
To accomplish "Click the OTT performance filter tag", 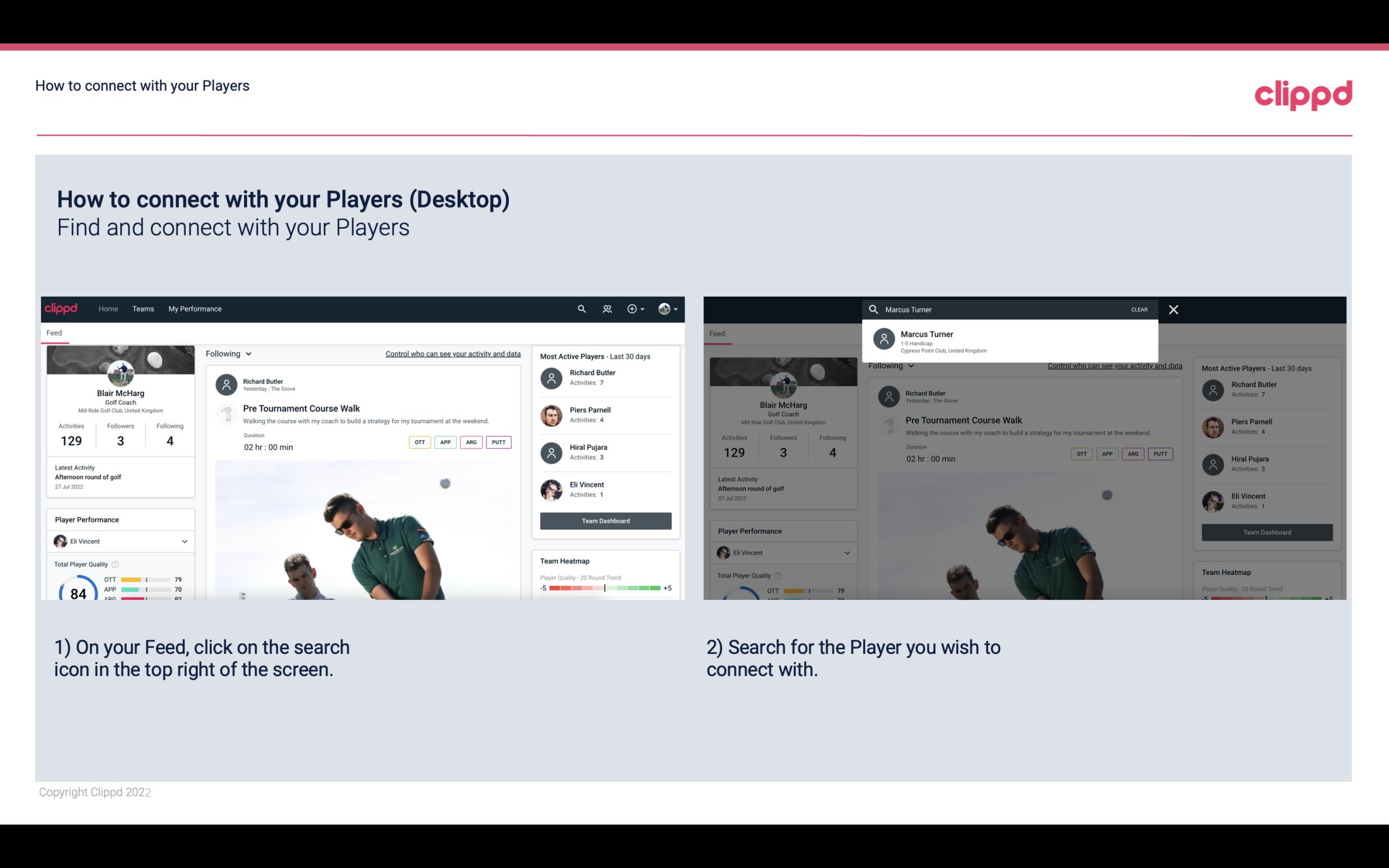I will point(418,442).
